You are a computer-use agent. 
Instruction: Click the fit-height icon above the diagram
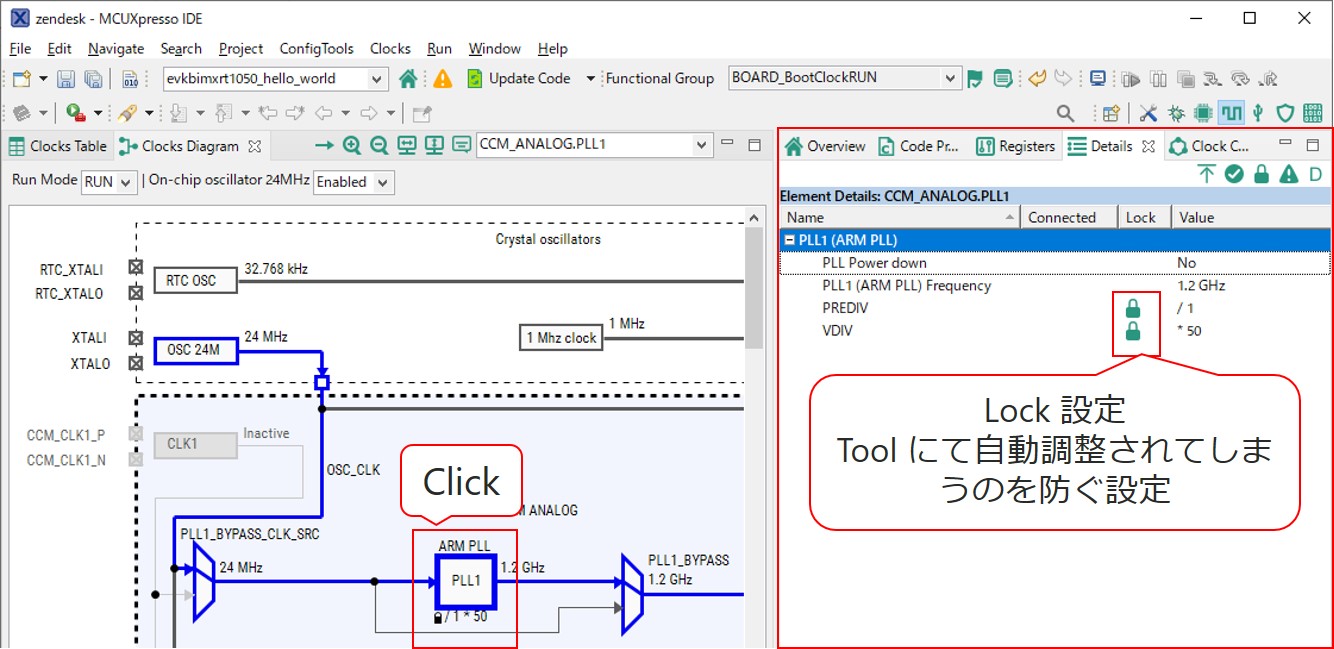click(x=434, y=145)
